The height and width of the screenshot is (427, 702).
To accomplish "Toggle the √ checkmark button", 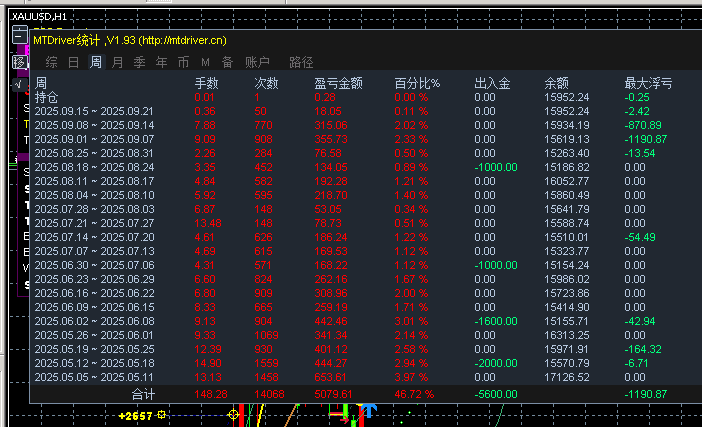I will [20, 84].
